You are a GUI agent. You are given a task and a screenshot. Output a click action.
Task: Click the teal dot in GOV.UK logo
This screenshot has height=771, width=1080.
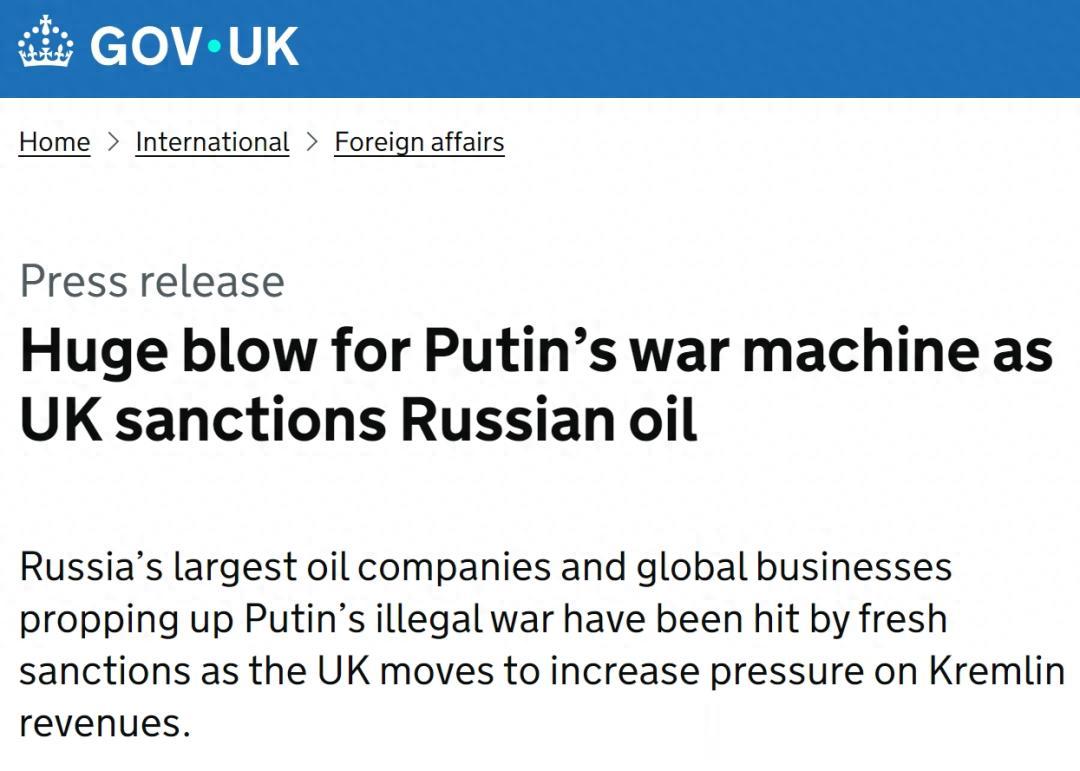214,47
